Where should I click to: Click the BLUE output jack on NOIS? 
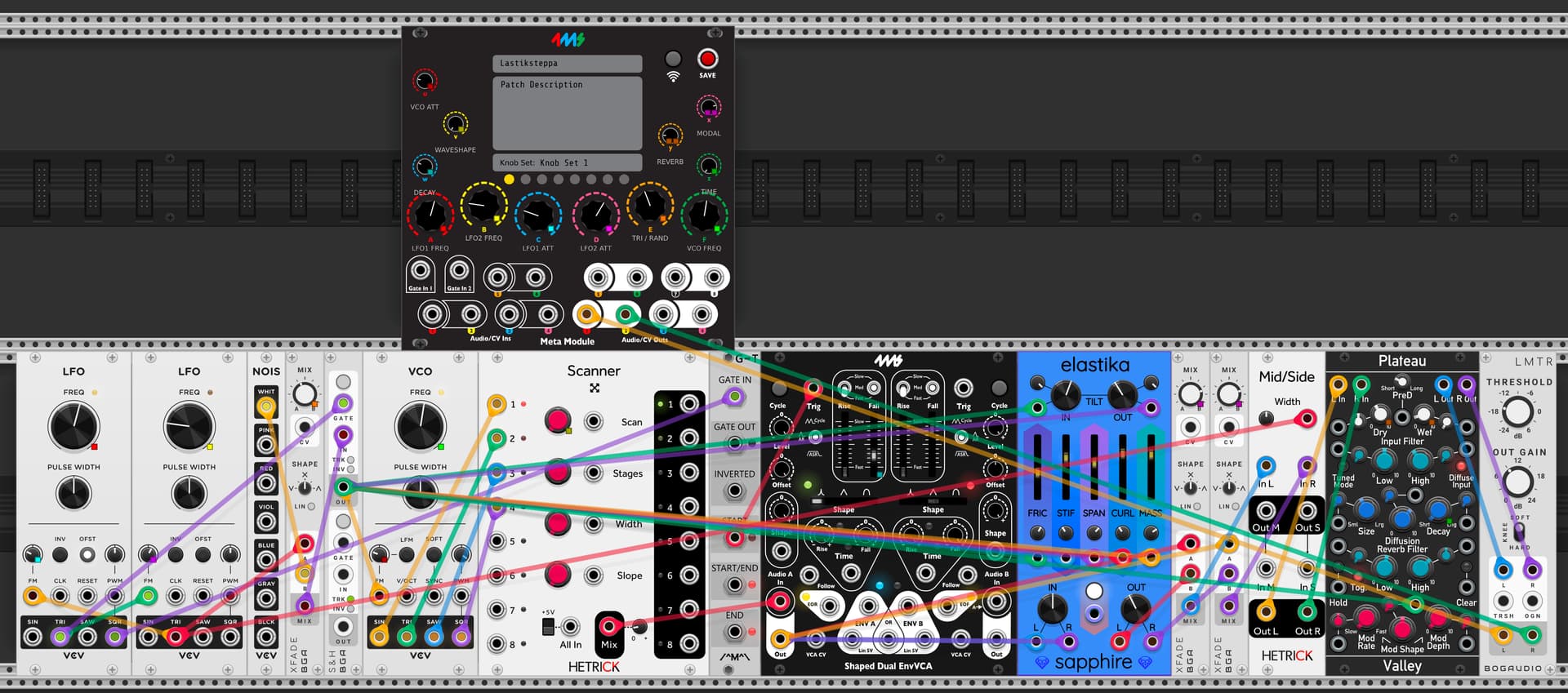pyautogui.click(x=266, y=560)
